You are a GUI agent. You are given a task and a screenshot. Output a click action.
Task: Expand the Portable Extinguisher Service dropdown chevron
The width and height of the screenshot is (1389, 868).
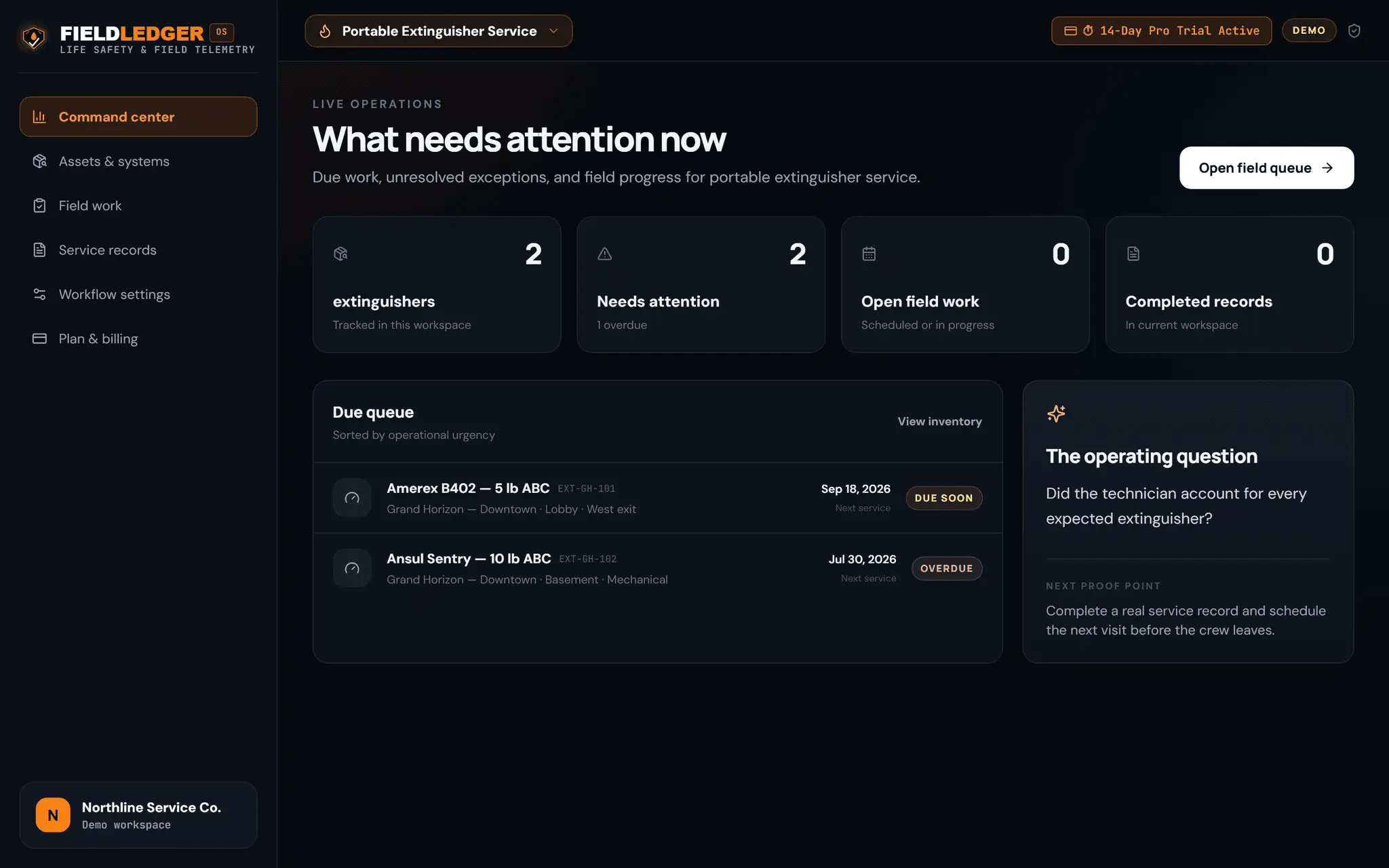click(553, 31)
